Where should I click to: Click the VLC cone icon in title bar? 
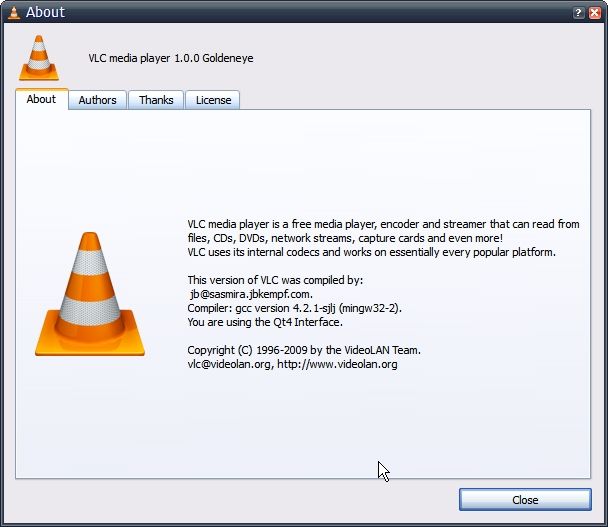coord(14,12)
